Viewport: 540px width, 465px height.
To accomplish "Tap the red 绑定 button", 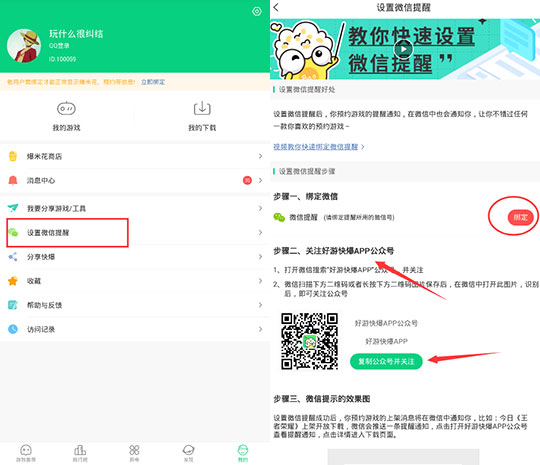I will click(x=520, y=217).
